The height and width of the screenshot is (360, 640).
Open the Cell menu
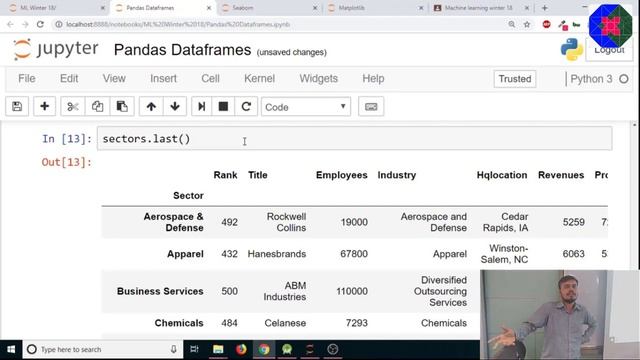pos(210,78)
